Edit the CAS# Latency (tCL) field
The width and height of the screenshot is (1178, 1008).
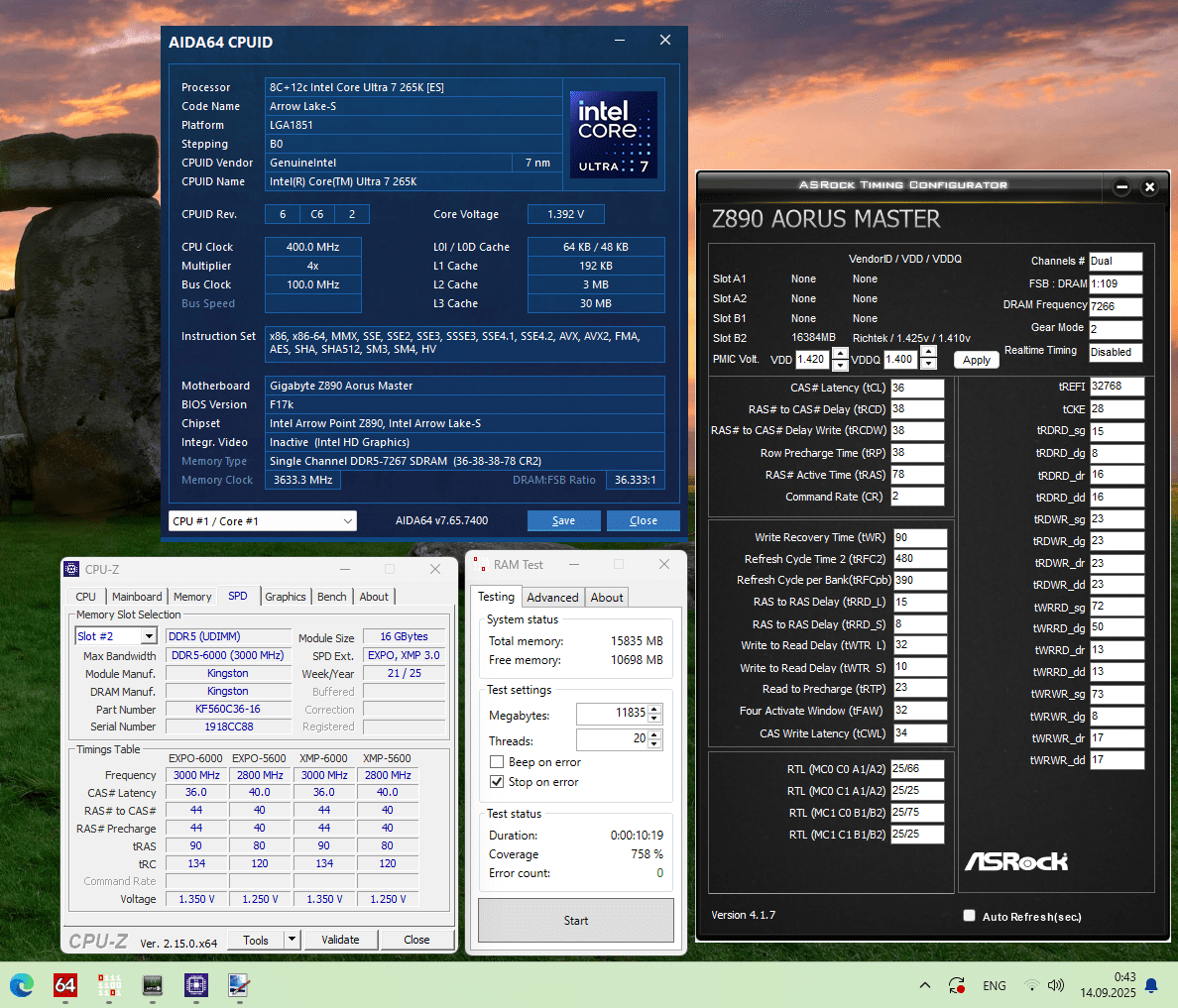point(917,389)
